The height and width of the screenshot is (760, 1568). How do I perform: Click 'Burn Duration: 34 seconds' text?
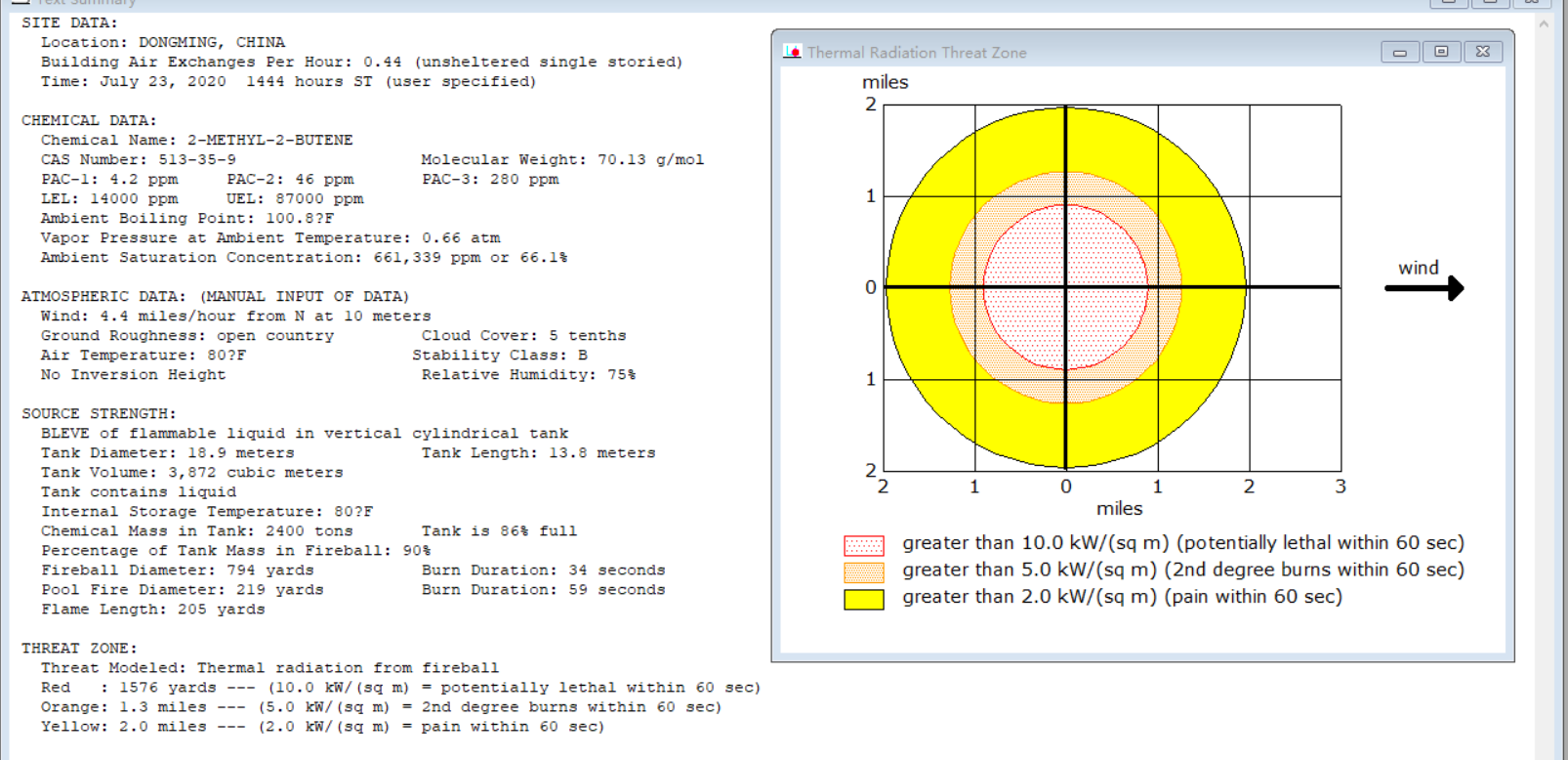pos(544,570)
